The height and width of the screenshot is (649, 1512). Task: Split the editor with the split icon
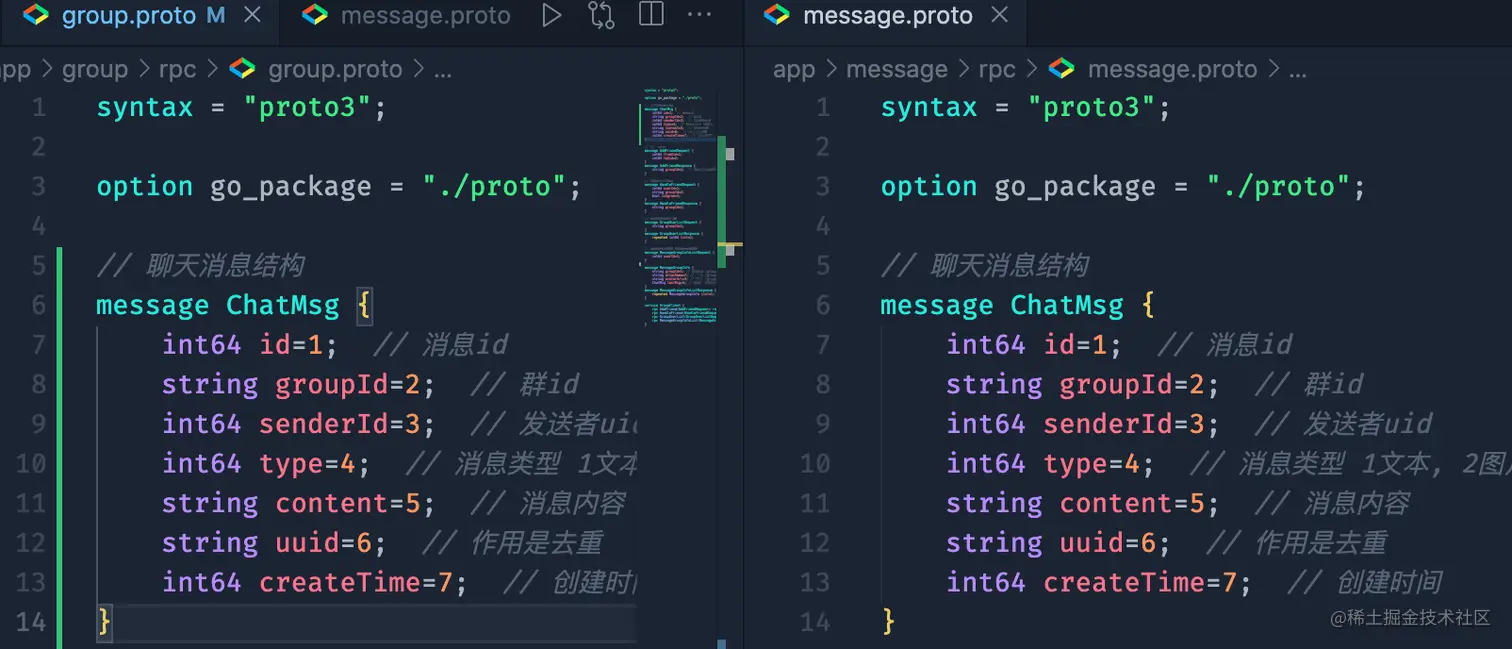point(651,16)
